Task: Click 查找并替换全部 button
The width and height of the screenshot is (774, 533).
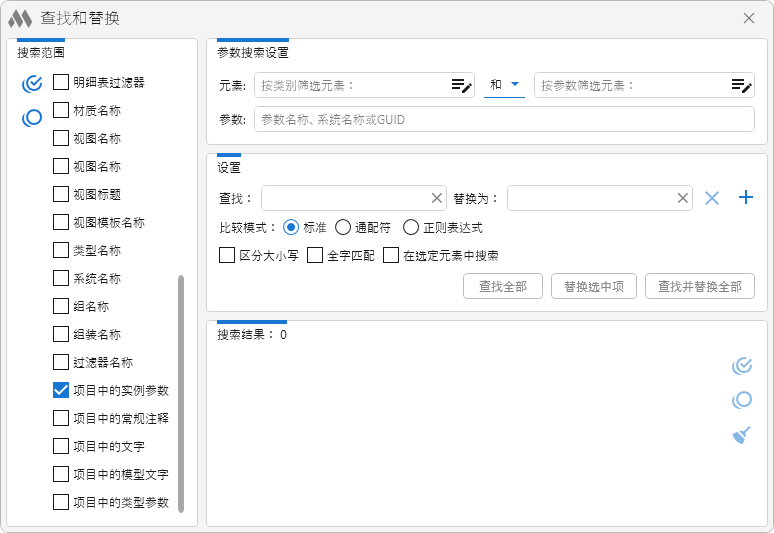Action: (699, 286)
